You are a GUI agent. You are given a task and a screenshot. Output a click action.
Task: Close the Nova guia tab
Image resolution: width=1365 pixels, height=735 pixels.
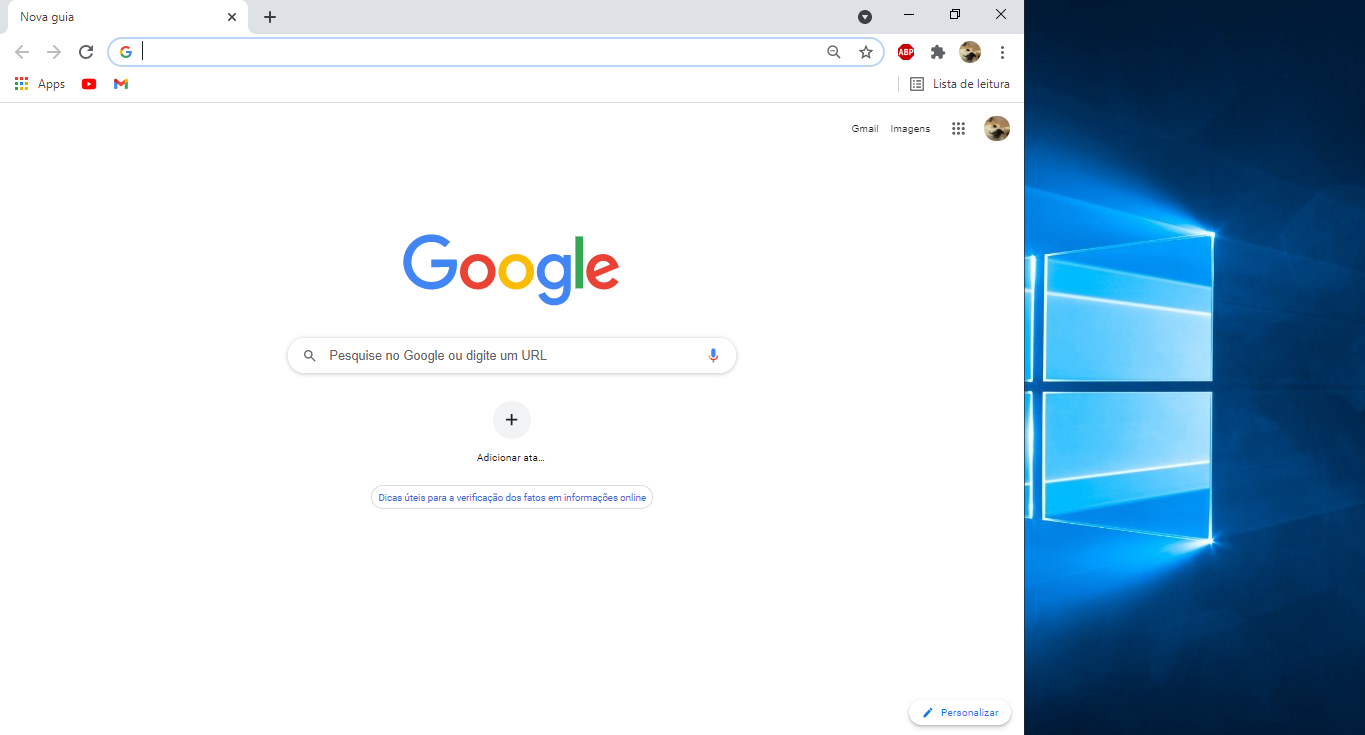(x=232, y=17)
